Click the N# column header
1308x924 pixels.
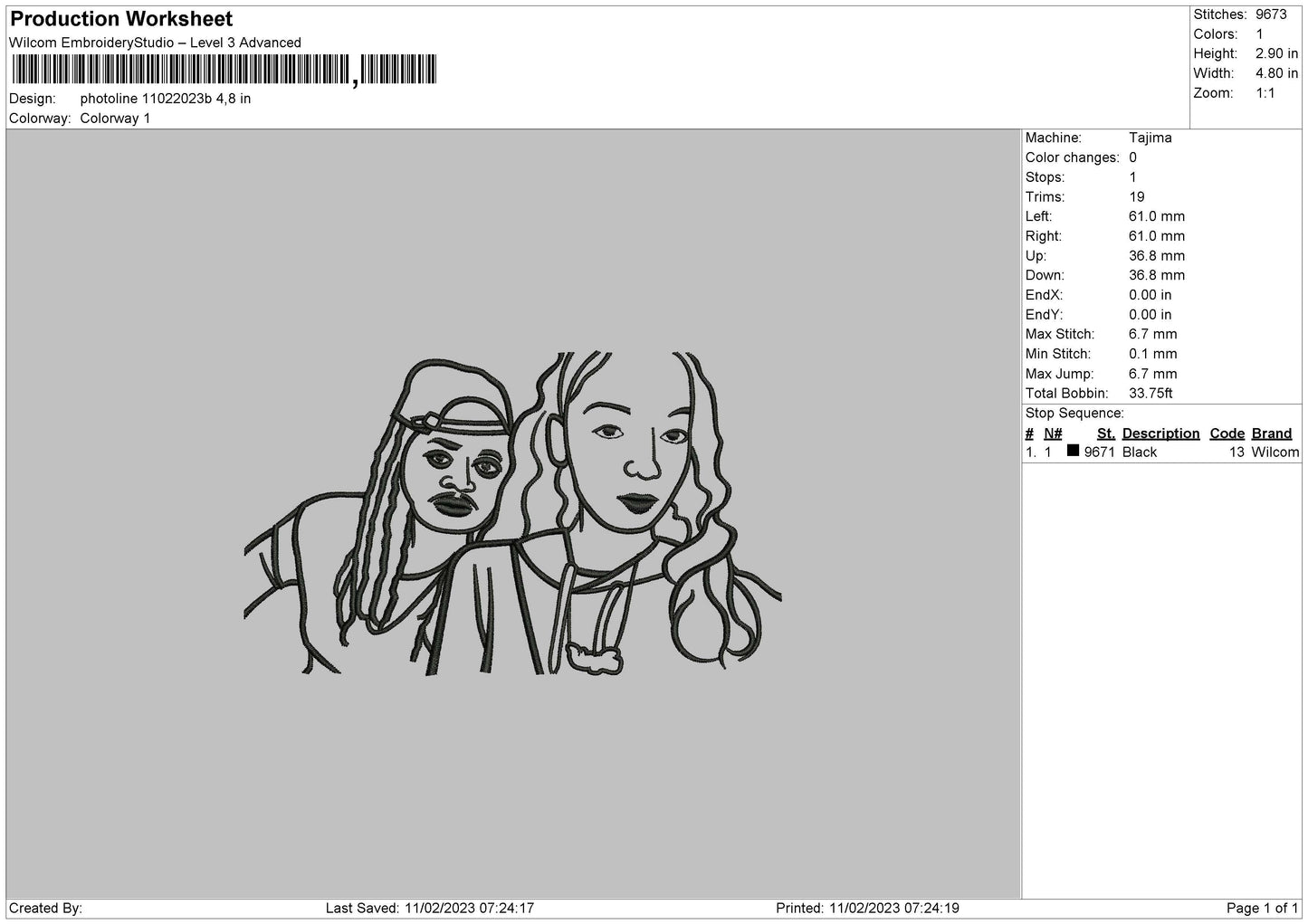coord(1053,433)
